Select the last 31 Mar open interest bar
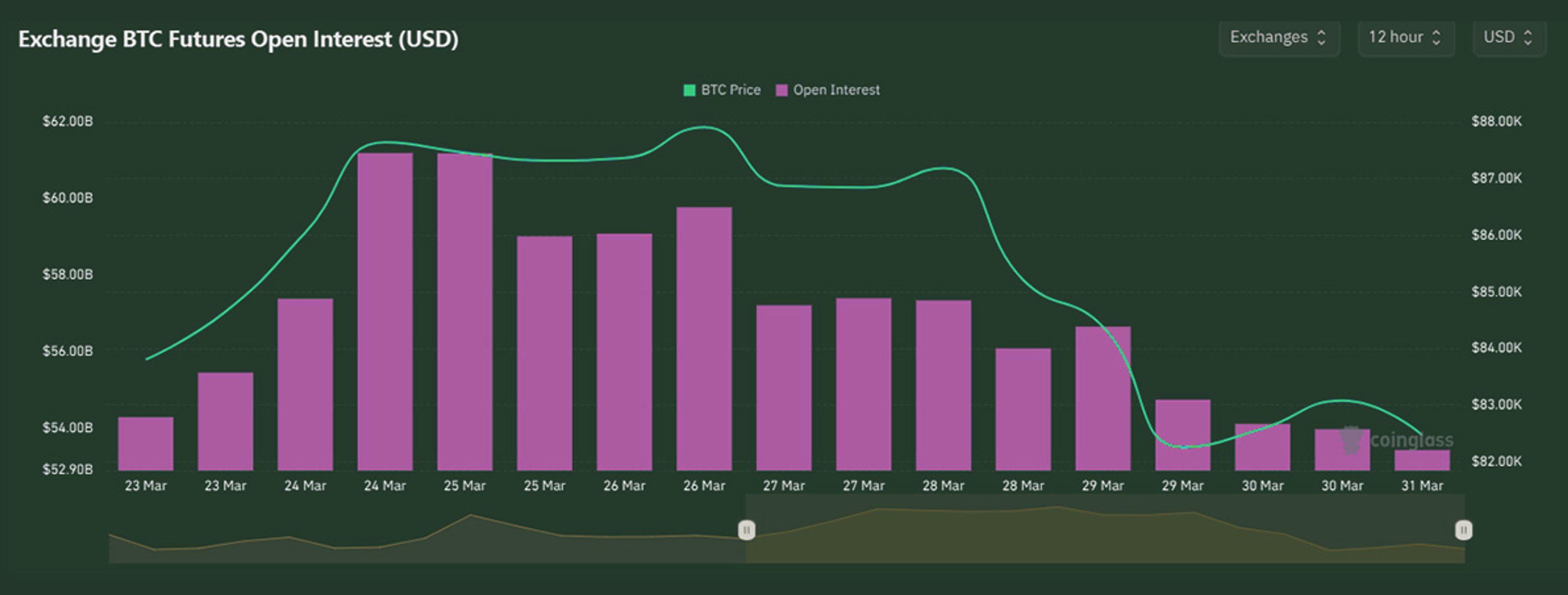1568x595 pixels. 1422,460
